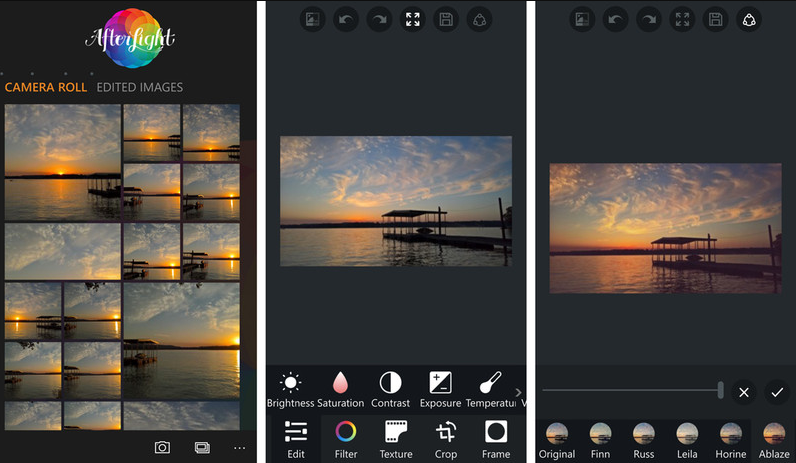This screenshot has width=796, height=463.
Task: Toggle fullscreen view in the middle editor
Action: [x=412, y=19]
